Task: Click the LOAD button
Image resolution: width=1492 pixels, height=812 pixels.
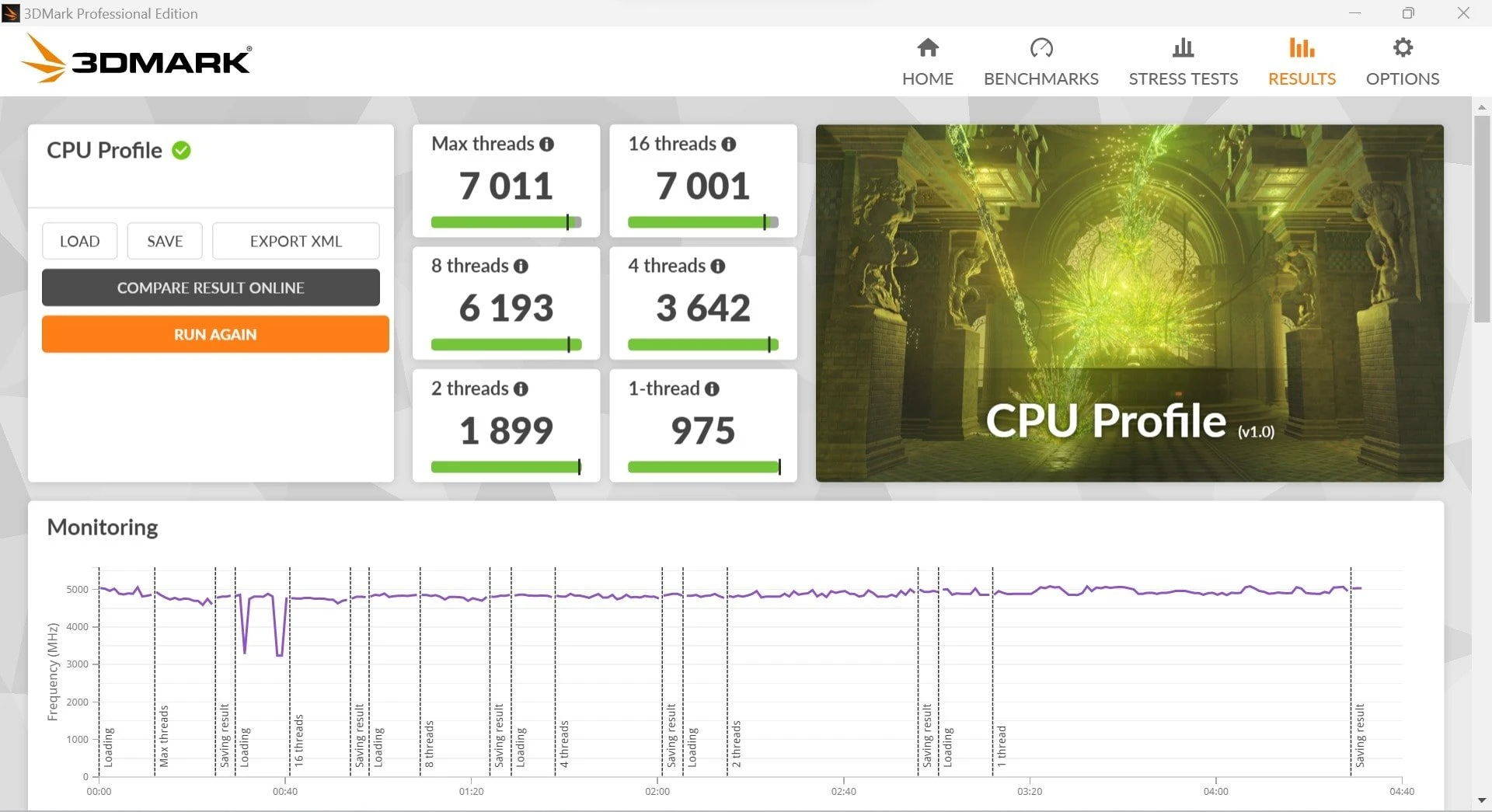Action: [x=80, y=242]
